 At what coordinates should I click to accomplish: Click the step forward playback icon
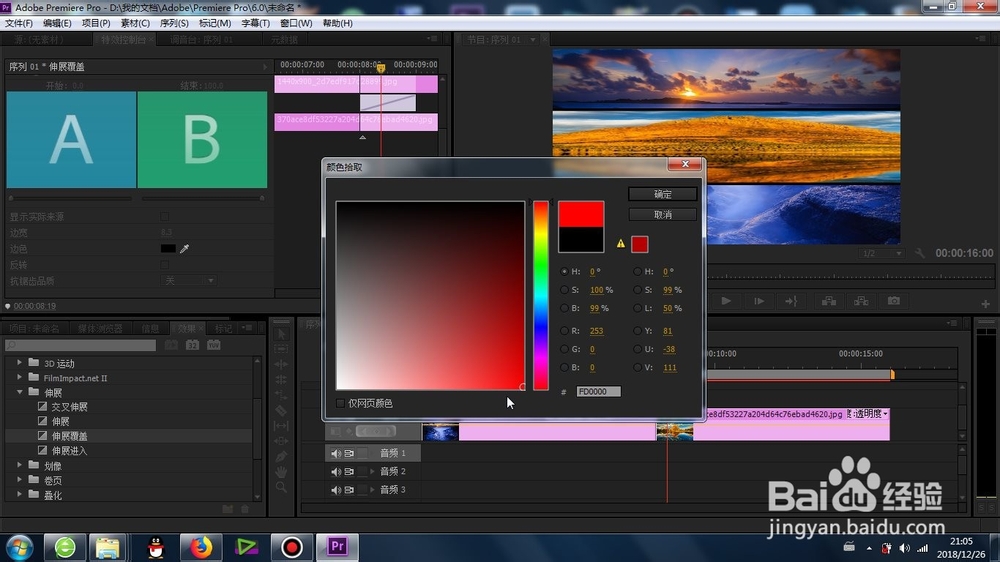758,301
